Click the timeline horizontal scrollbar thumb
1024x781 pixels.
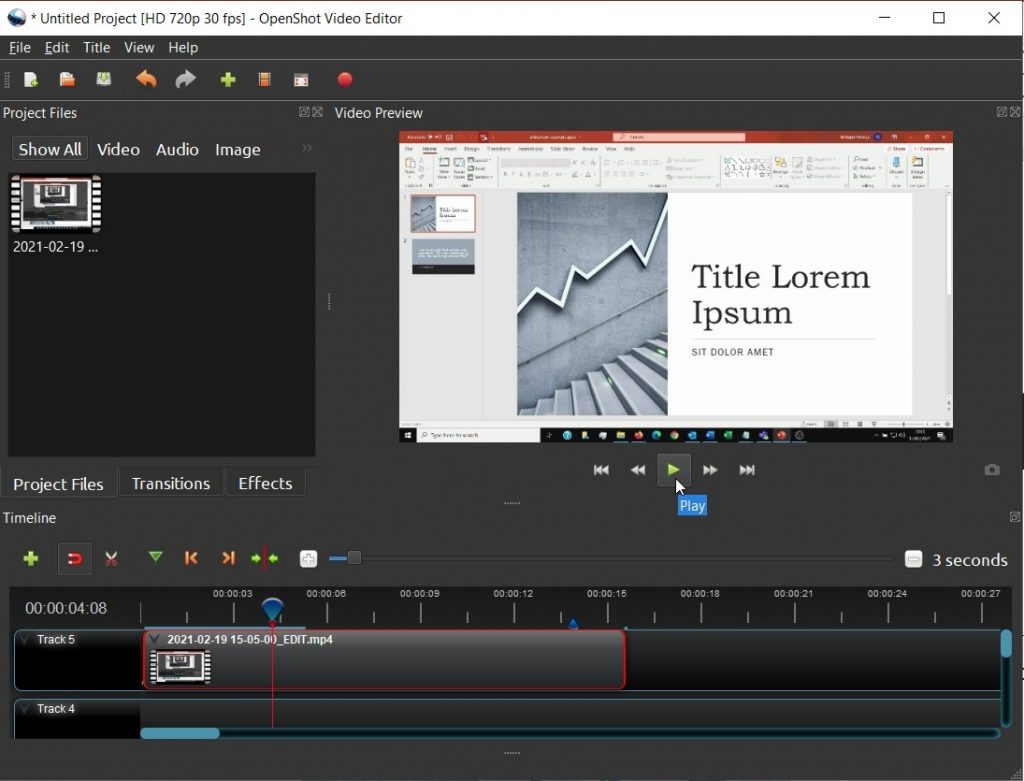coord(180,733)
